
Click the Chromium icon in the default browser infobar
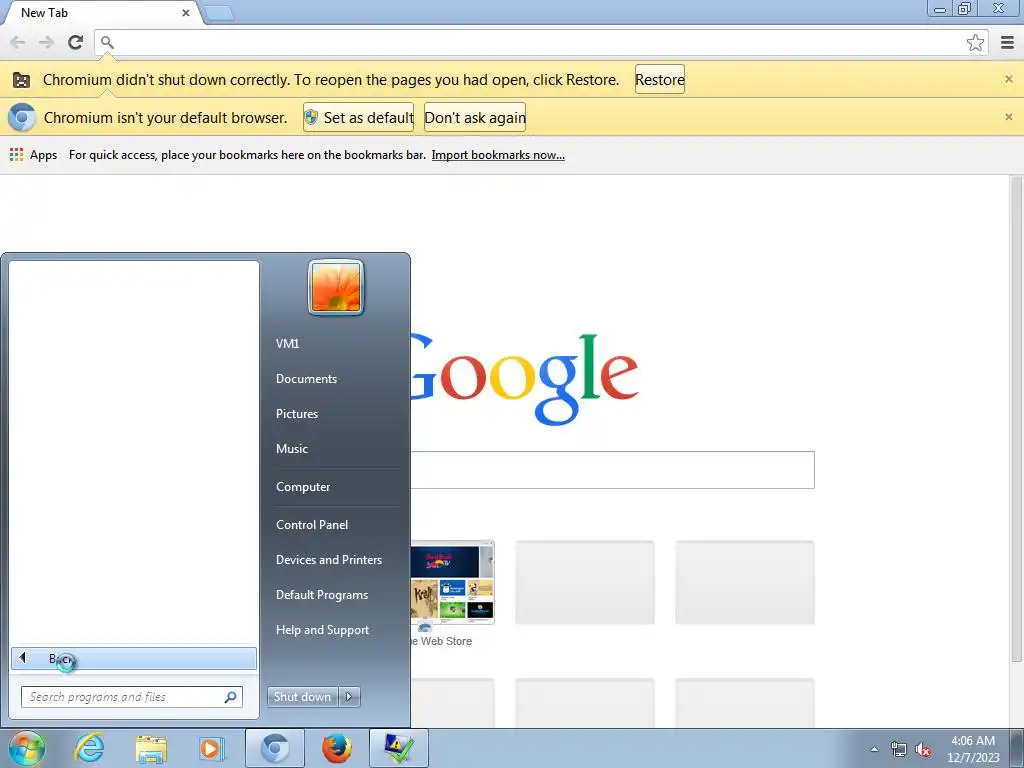coord(22,118)
